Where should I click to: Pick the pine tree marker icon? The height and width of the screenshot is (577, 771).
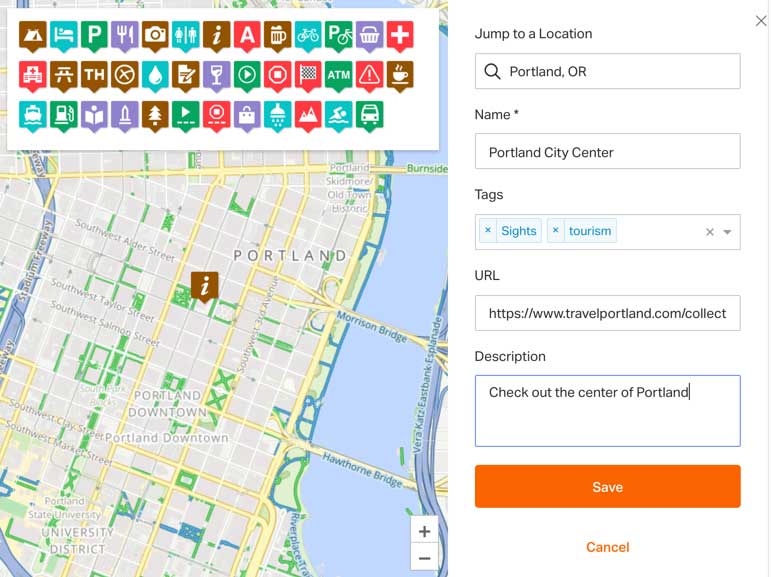pyautogui.click(x=155, y=116)
